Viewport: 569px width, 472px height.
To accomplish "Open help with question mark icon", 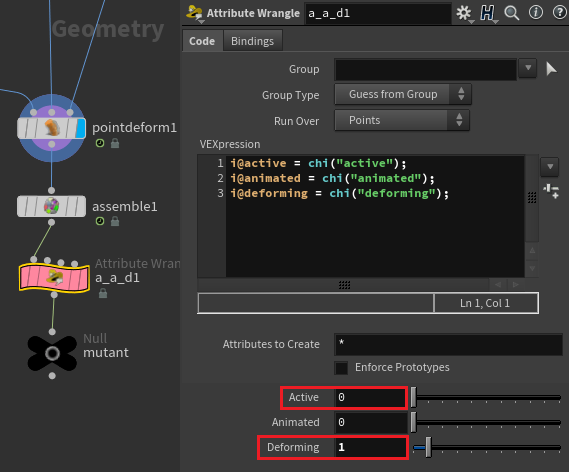I will [x=560, y=12].
